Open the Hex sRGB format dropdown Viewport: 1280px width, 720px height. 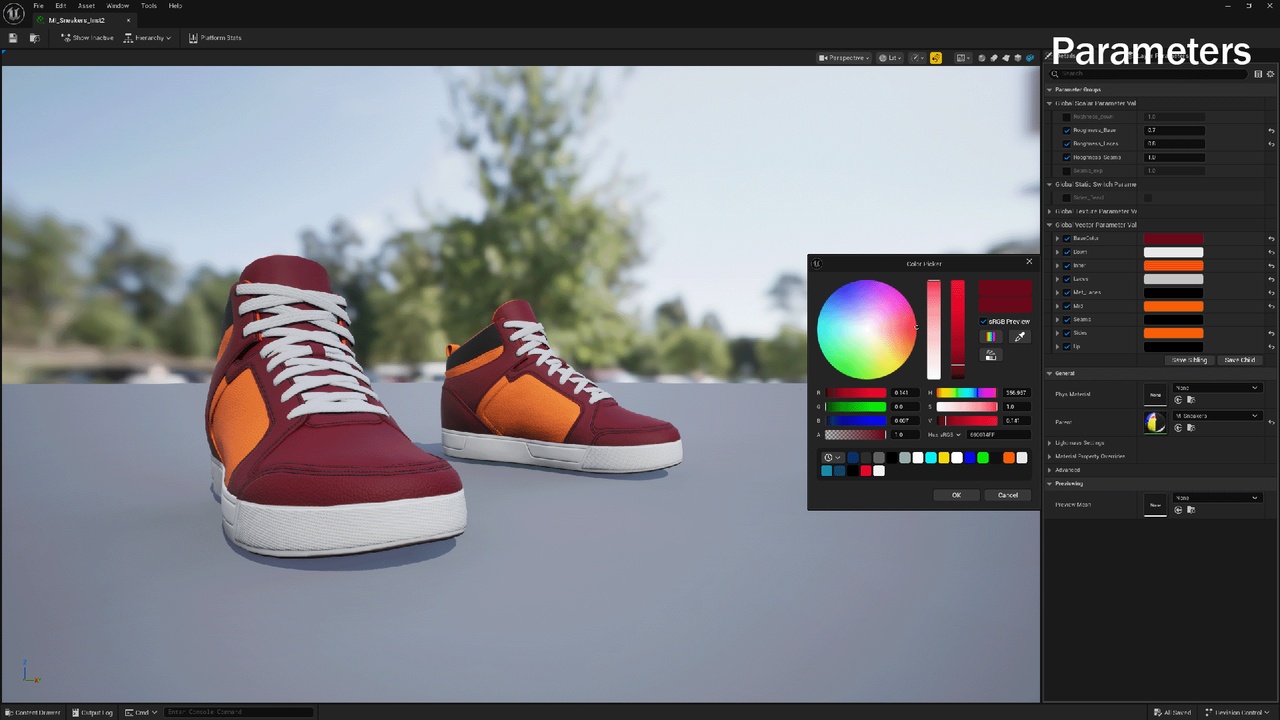tap(944, 435)
